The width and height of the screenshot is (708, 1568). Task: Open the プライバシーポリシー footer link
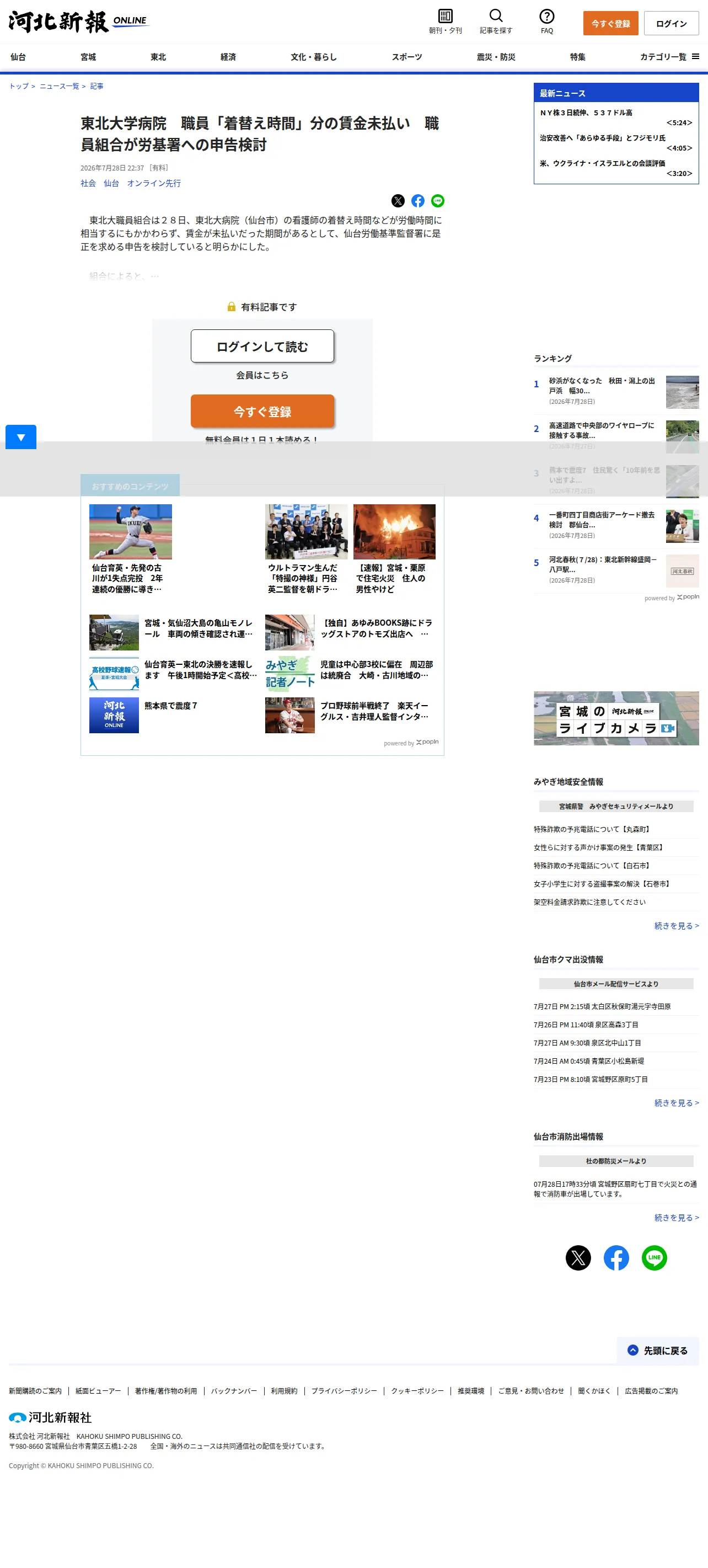tap(344, 1391)
